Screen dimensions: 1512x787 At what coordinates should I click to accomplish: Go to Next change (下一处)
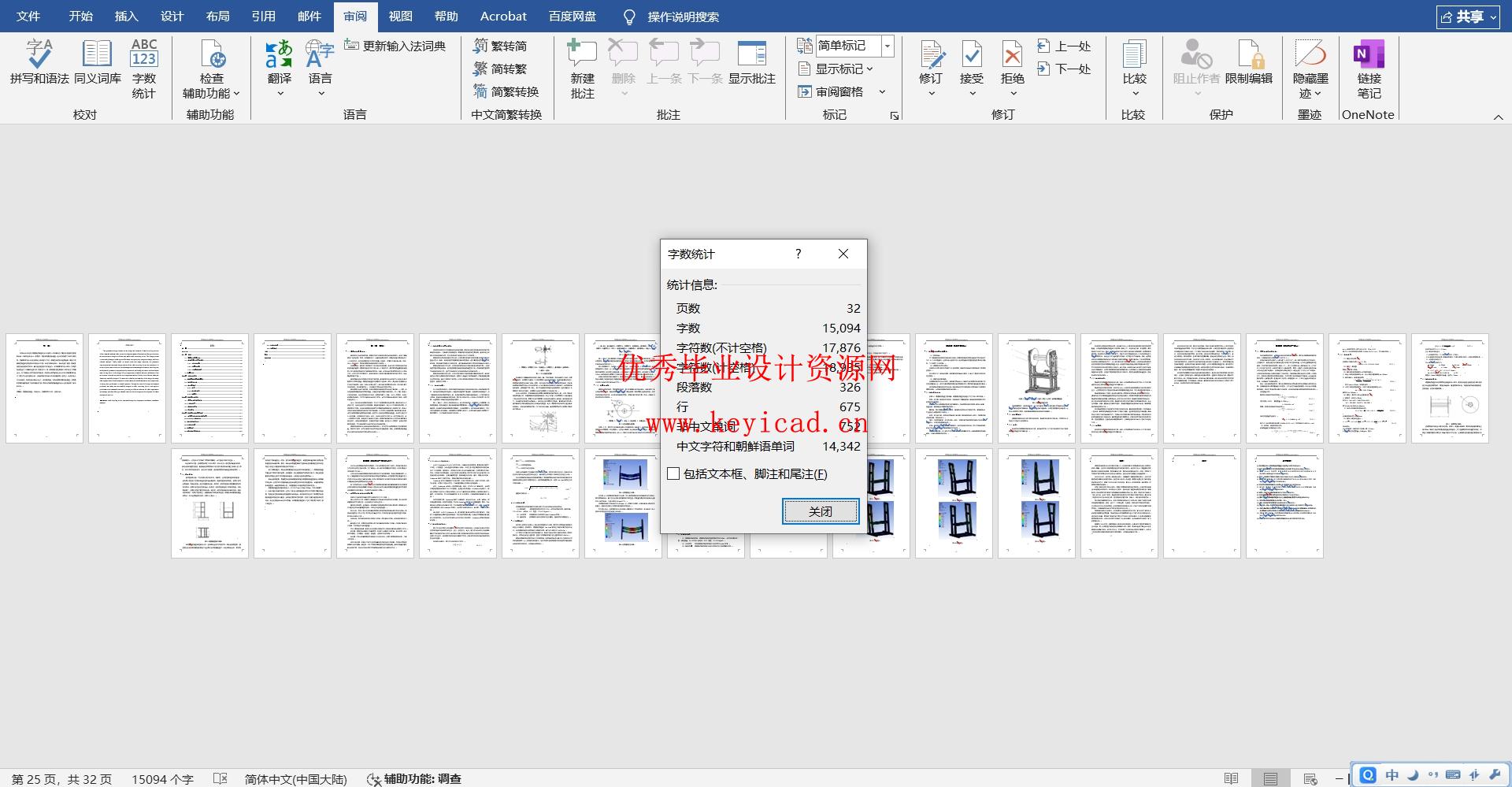tap(1064, 69)
